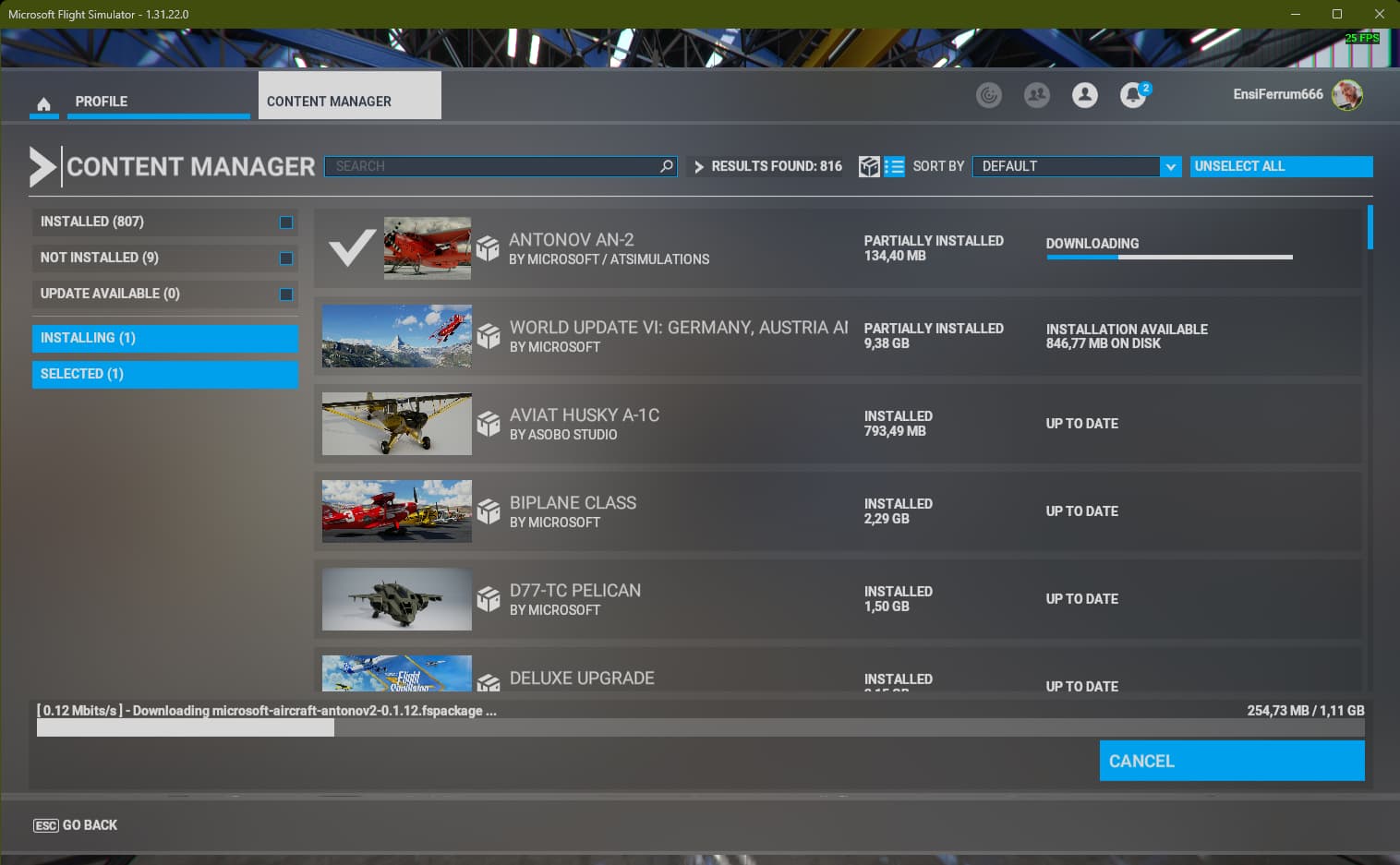Click the 134,40 MB size of Antonov AN-2

[x=895, y=256]
